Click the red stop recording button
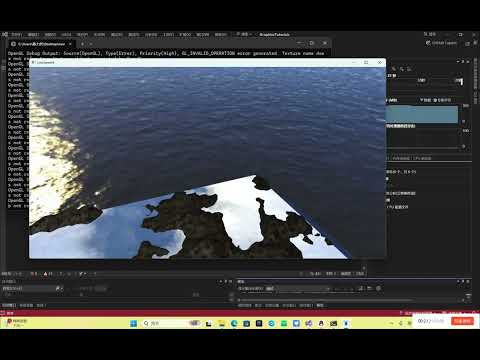 coord(462,321)
